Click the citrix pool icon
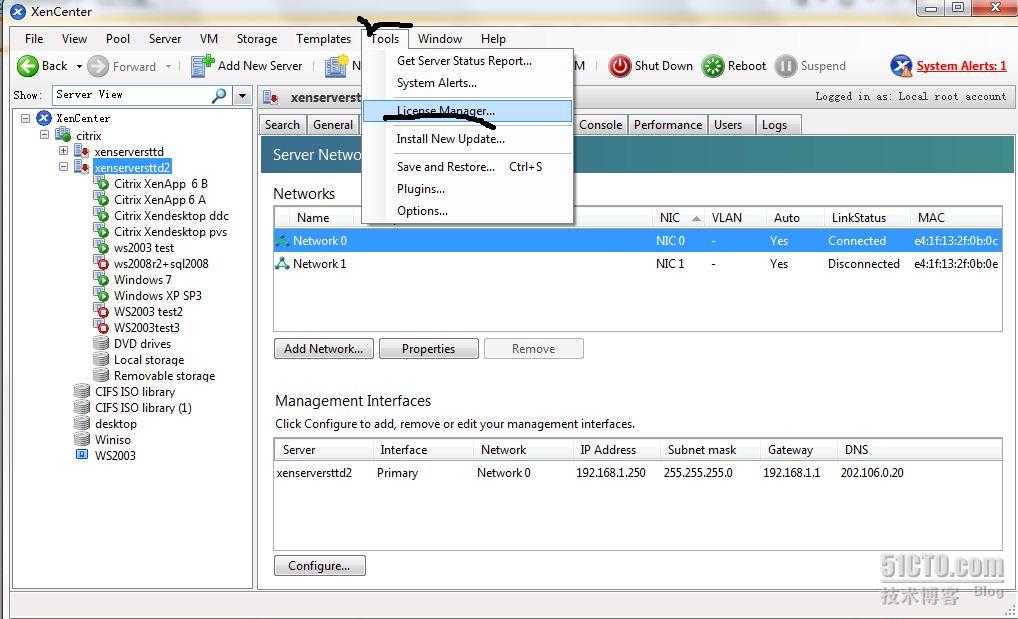 (x=63, y=135)
